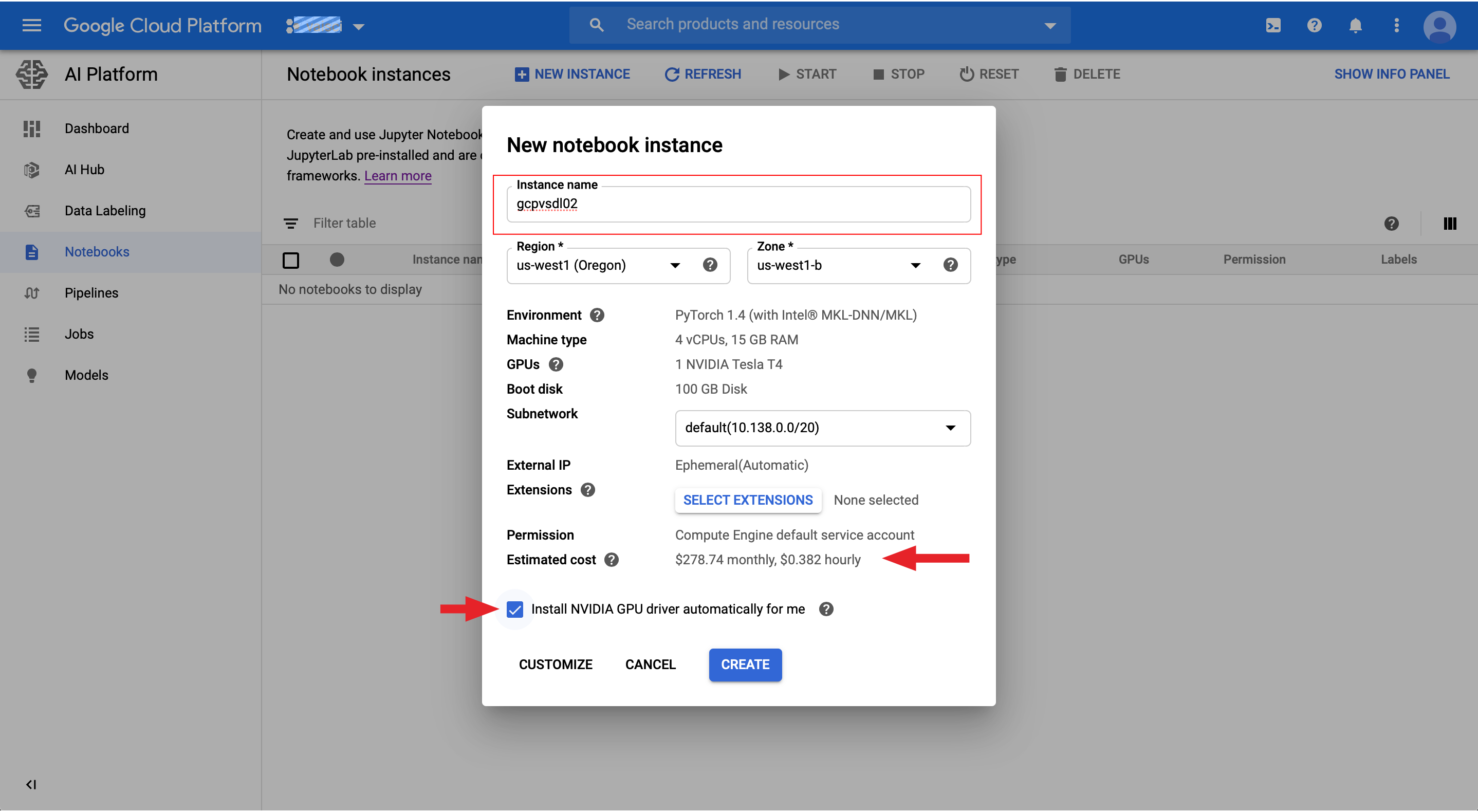This screenshot has width=1478, height=812.
Task: Click the AI Hub sidebar icon
Action: click(x=31, y=170)
